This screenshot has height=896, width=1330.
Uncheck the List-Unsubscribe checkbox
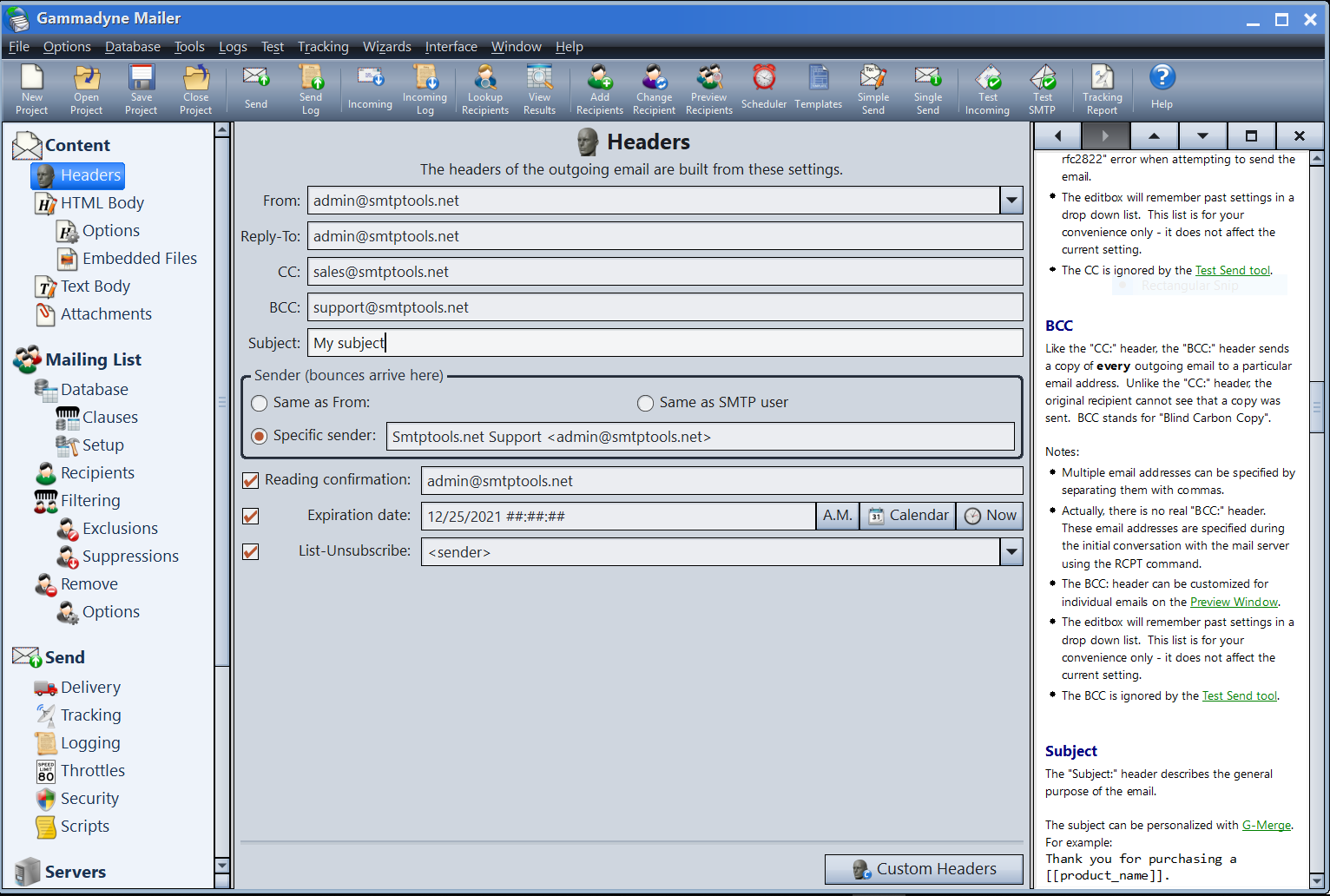(251, 551)
